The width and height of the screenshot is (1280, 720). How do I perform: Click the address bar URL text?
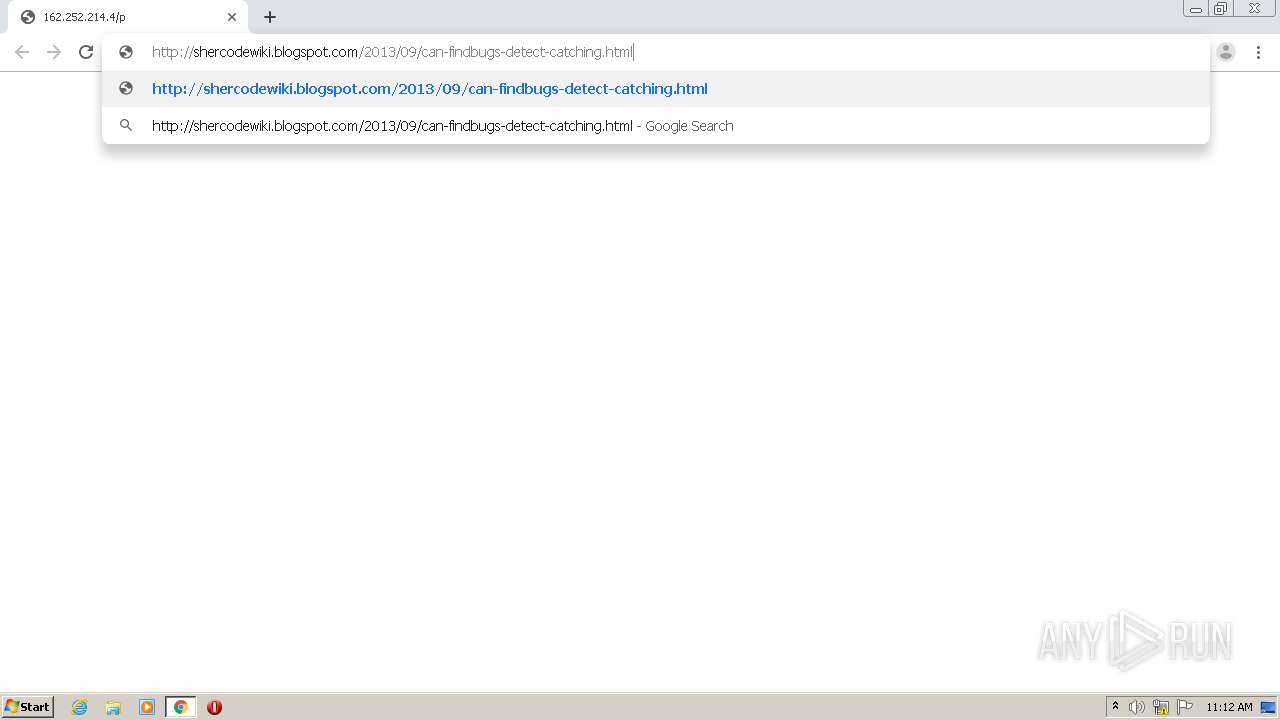392,52
